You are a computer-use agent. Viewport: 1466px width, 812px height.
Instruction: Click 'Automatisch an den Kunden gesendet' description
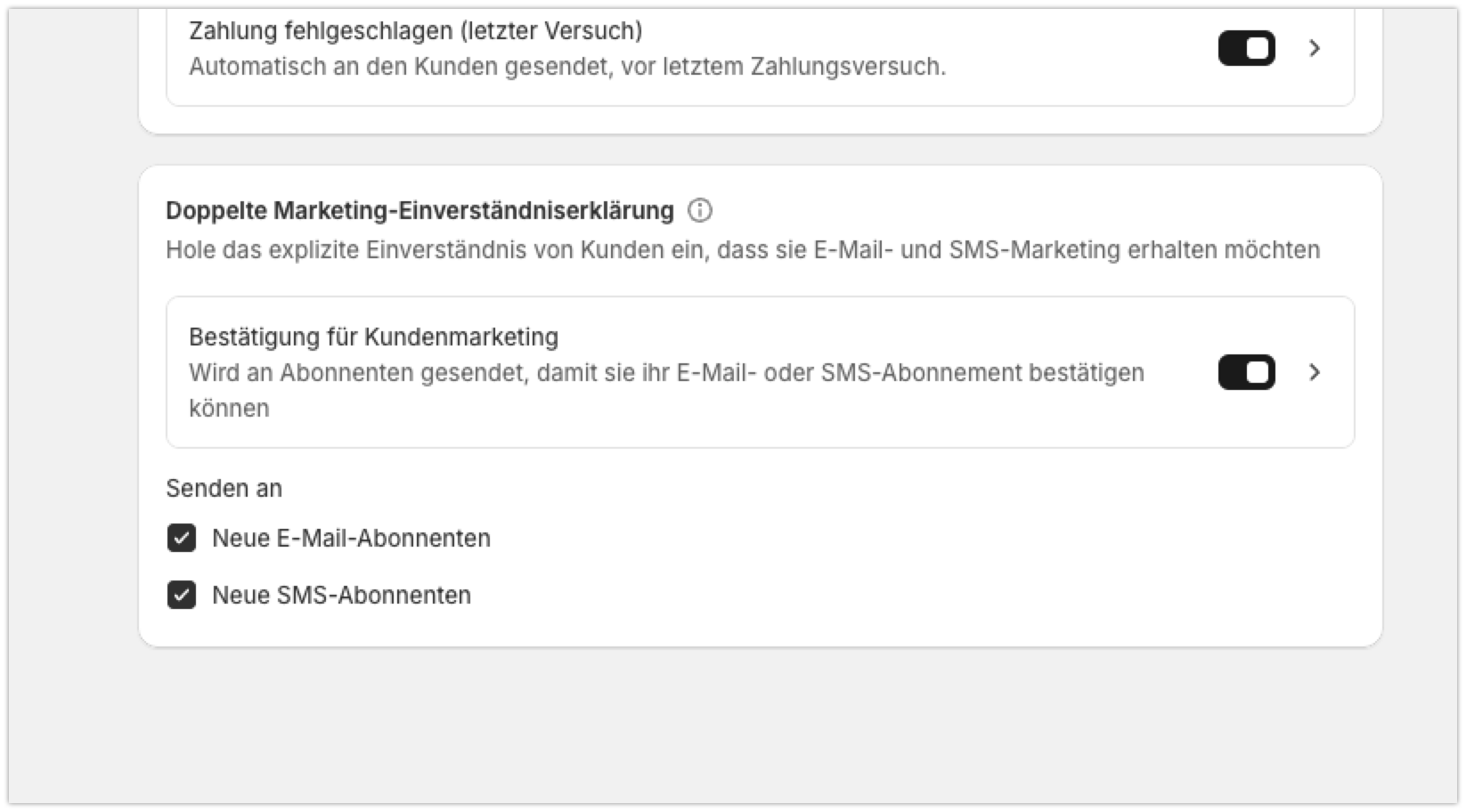567,67
